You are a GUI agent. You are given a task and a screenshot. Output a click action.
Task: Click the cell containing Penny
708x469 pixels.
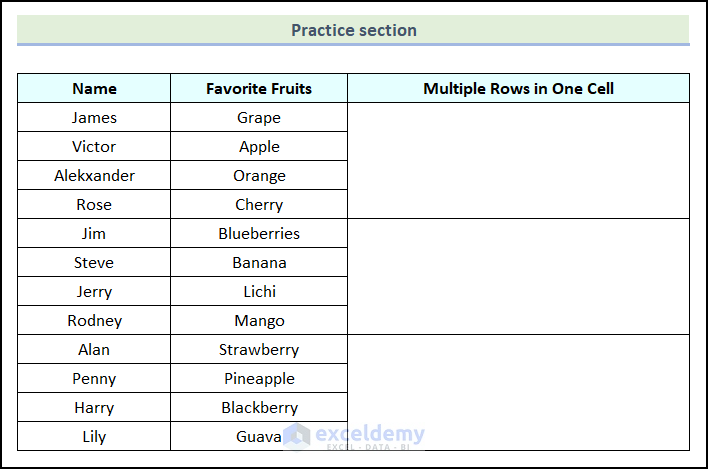(94, 378)
